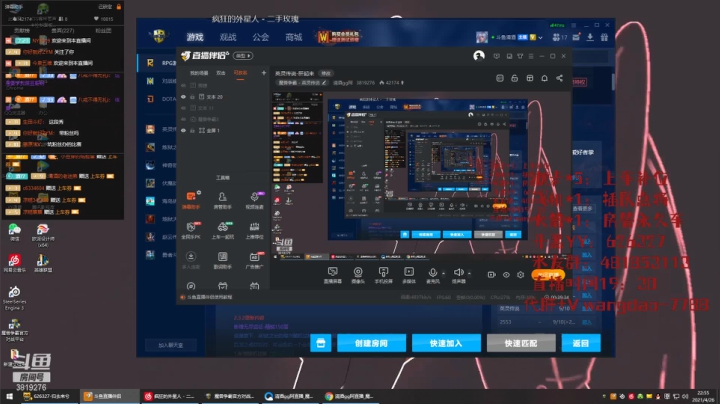Switch to the 观战 tab in the game platform

coord(228,37)
